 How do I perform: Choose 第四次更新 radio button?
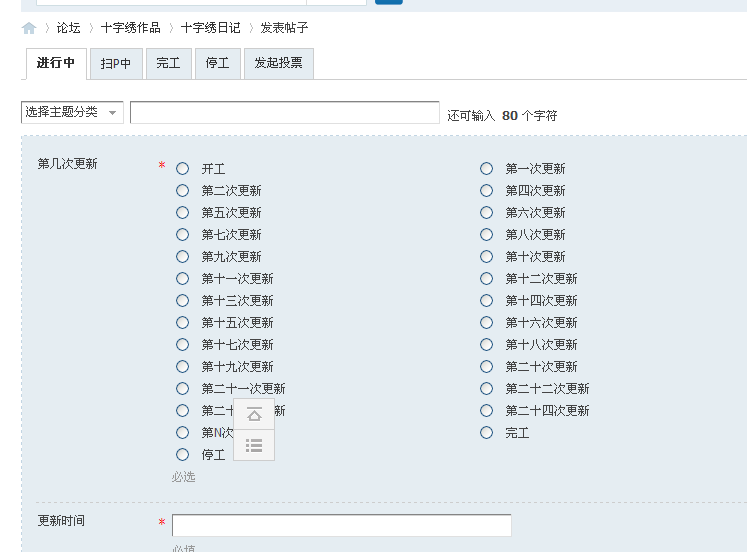[x=486, y=191]
